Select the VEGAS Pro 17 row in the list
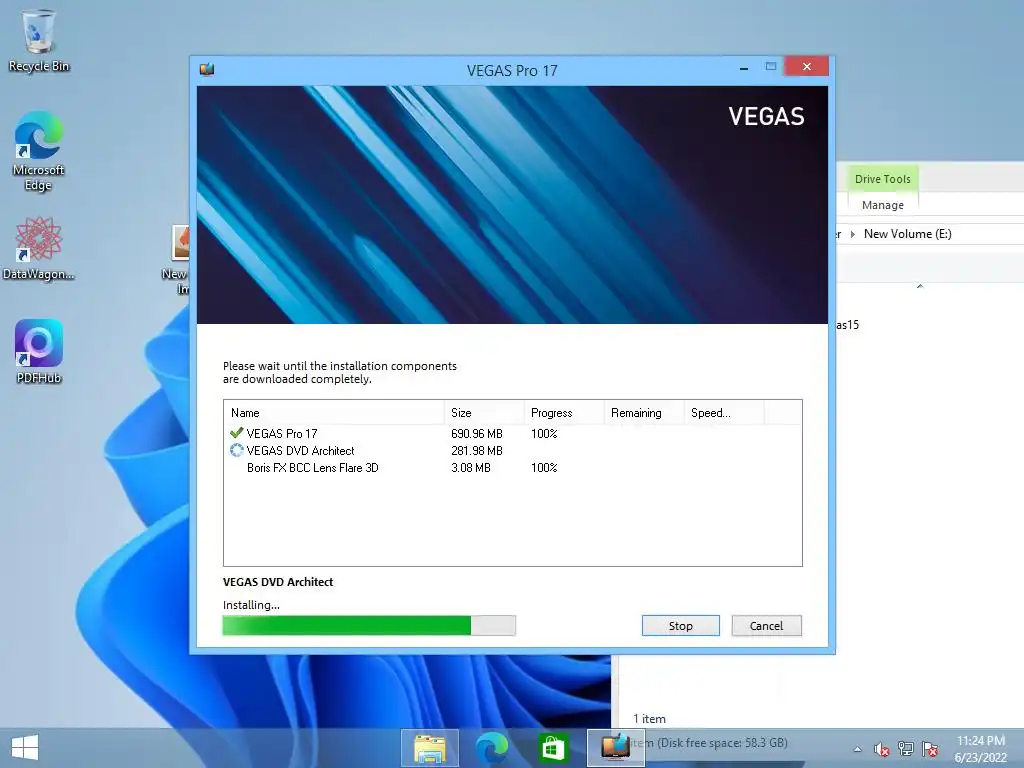1024x768 pixels. tap(513, 434)
